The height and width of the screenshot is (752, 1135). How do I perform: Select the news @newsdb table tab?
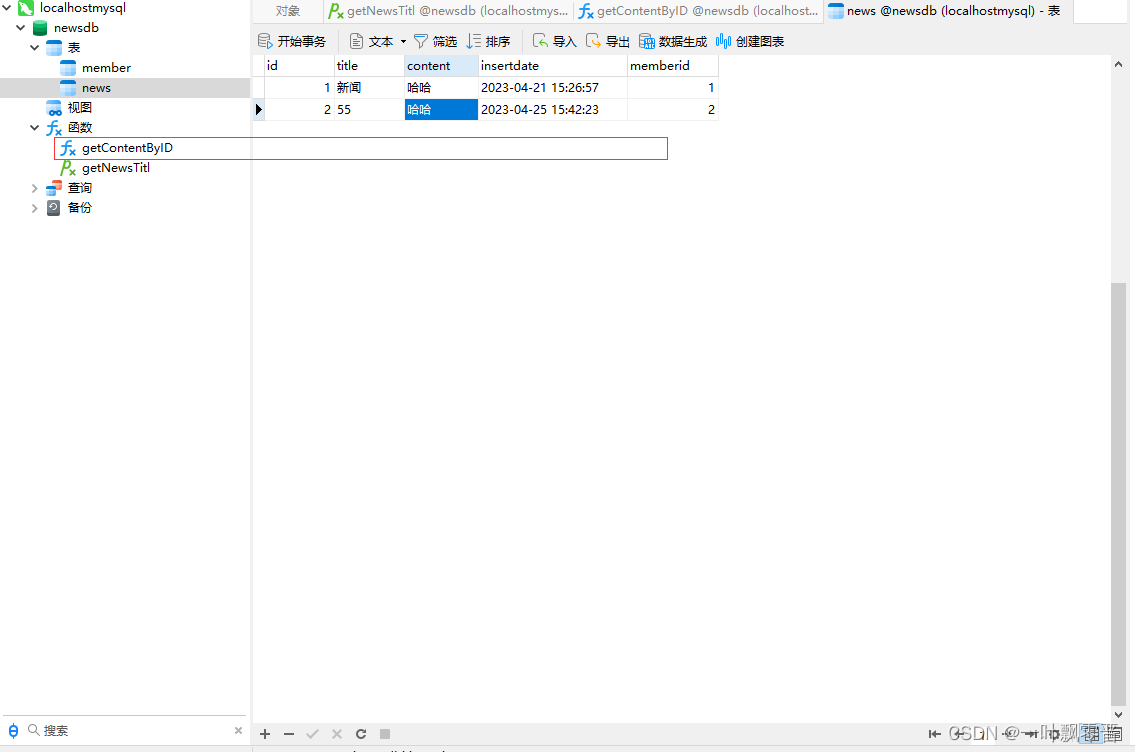click(948, 11)
